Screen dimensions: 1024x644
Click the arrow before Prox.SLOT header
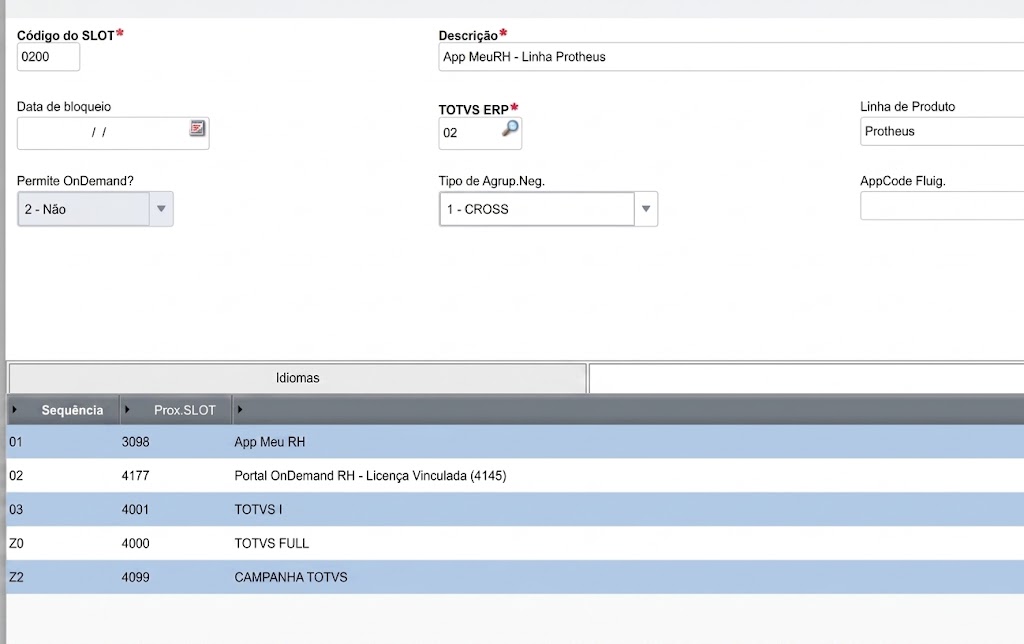[x=127, y=410]
